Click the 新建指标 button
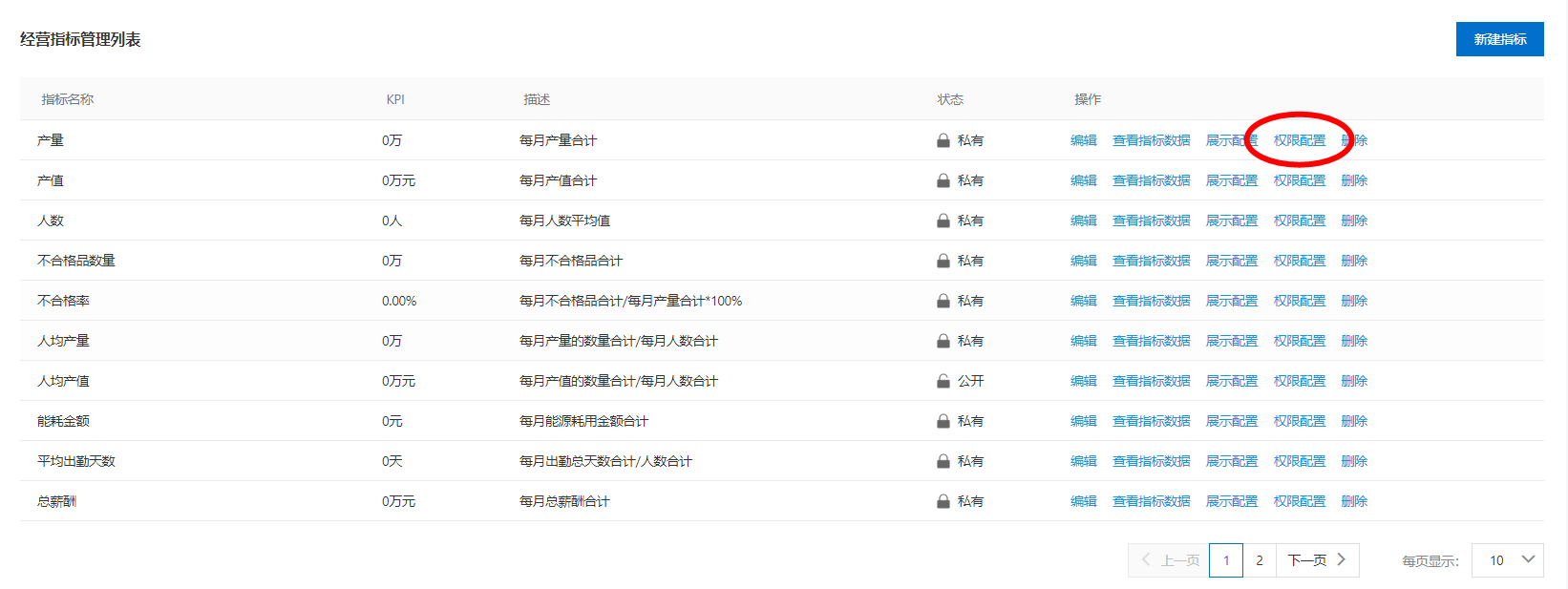Viewport: 1568px width, 589px height. pyautogui.click(x=1499, y=39)
